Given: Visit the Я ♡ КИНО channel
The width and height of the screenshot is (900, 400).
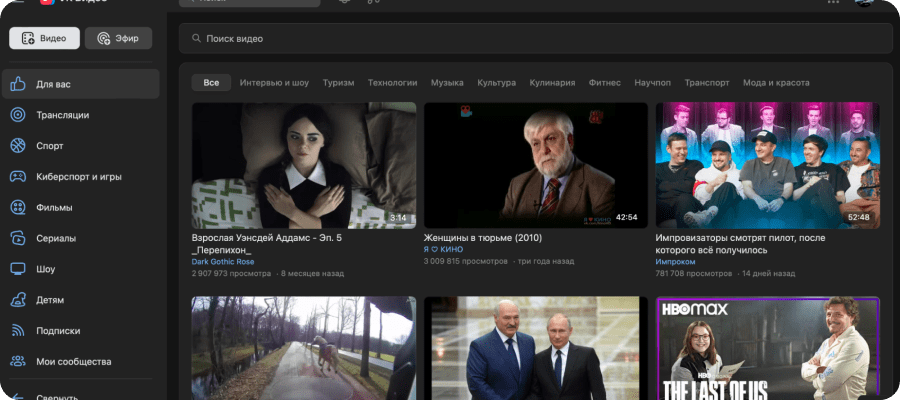Looking at the screenshot, I should tap(443, 250).
